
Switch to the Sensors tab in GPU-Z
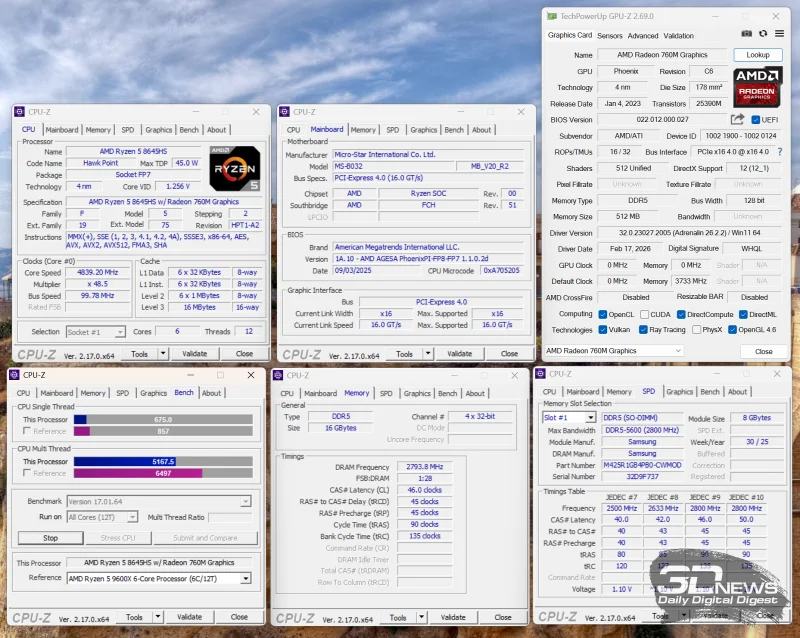(609, 36)
